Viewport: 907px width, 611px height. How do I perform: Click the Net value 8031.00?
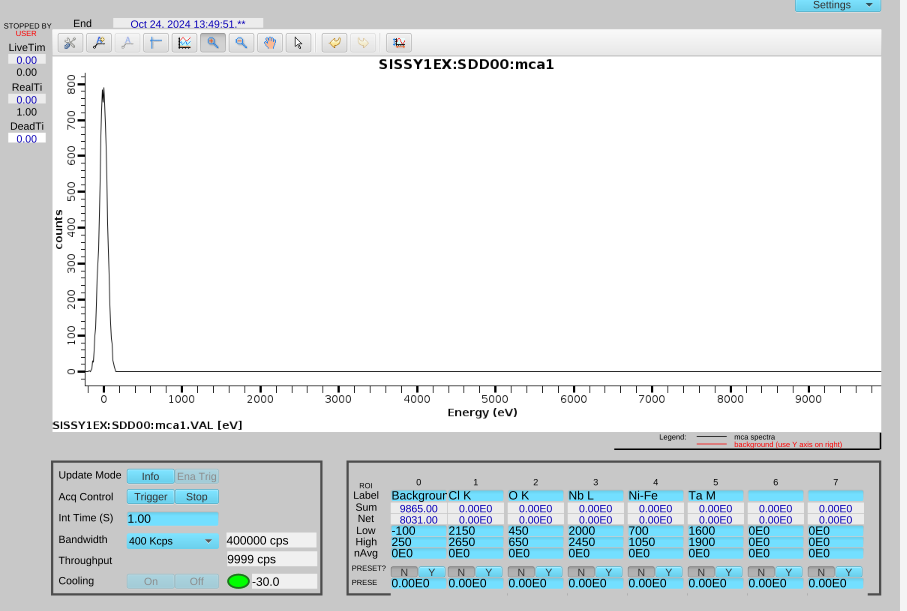coord(419,520)
